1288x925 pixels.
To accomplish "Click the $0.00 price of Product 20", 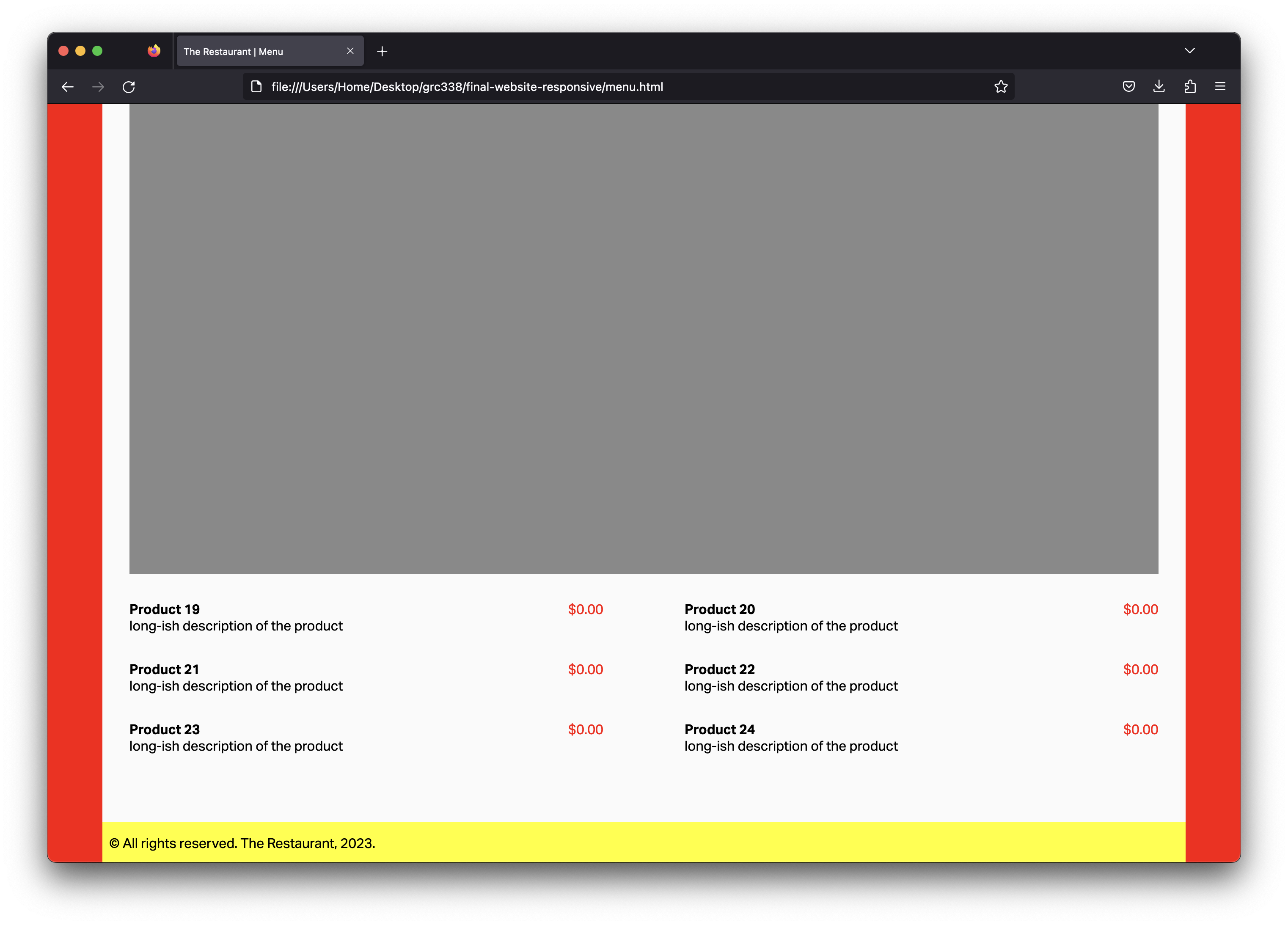I will point(1140,609).
